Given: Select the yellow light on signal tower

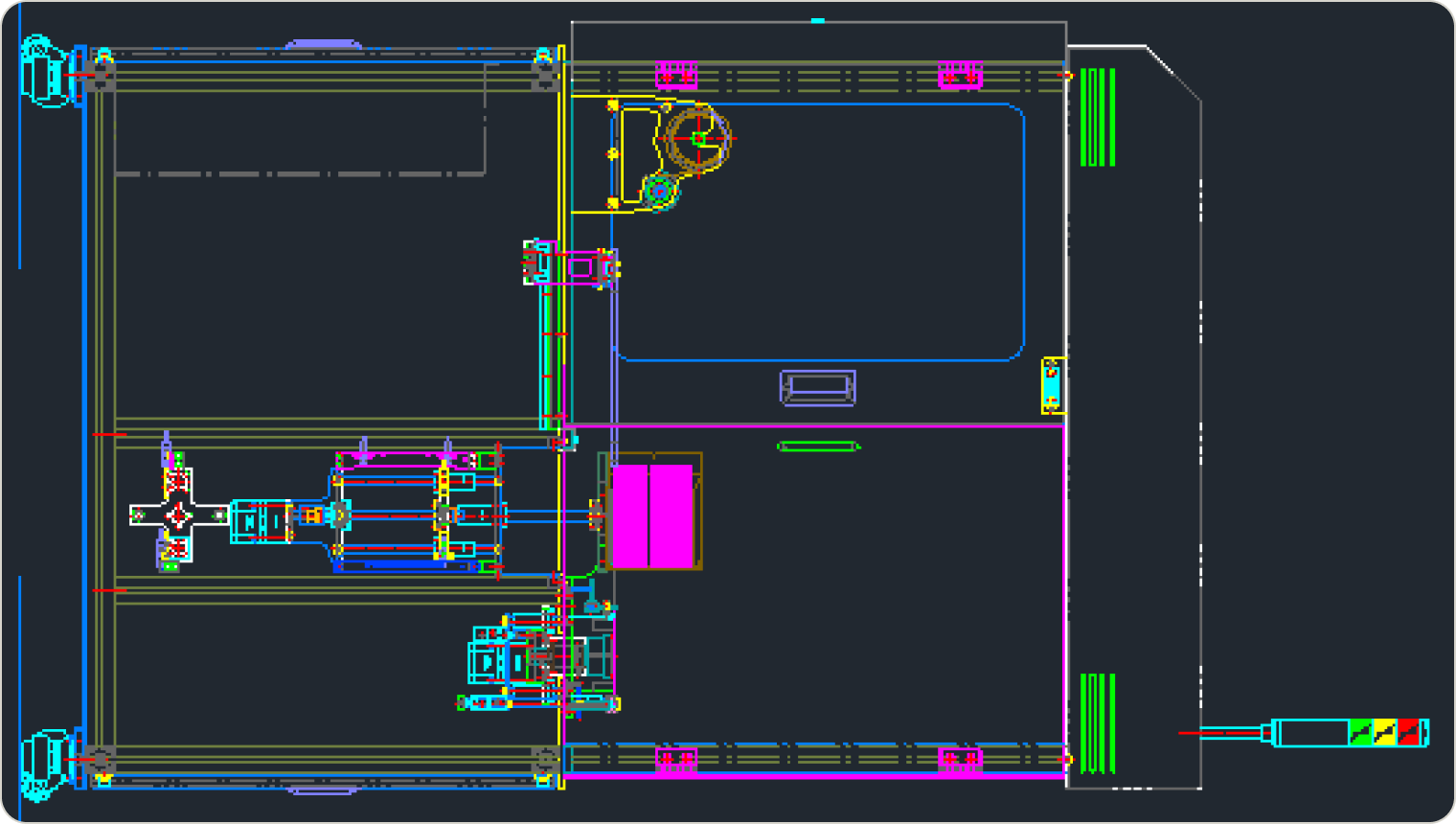Looking at the screenshot, I should (1384, 733).
